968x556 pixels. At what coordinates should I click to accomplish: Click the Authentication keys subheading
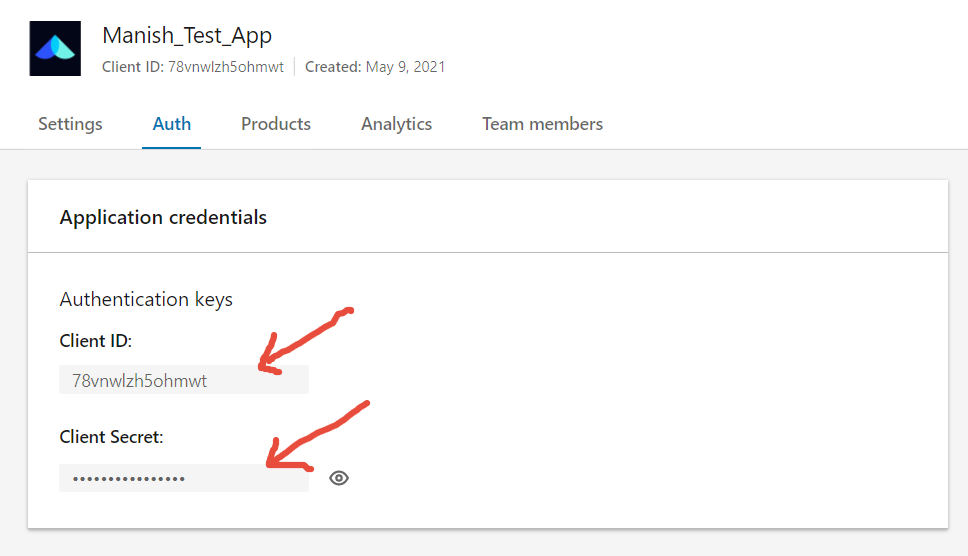[x=146, y=299]
